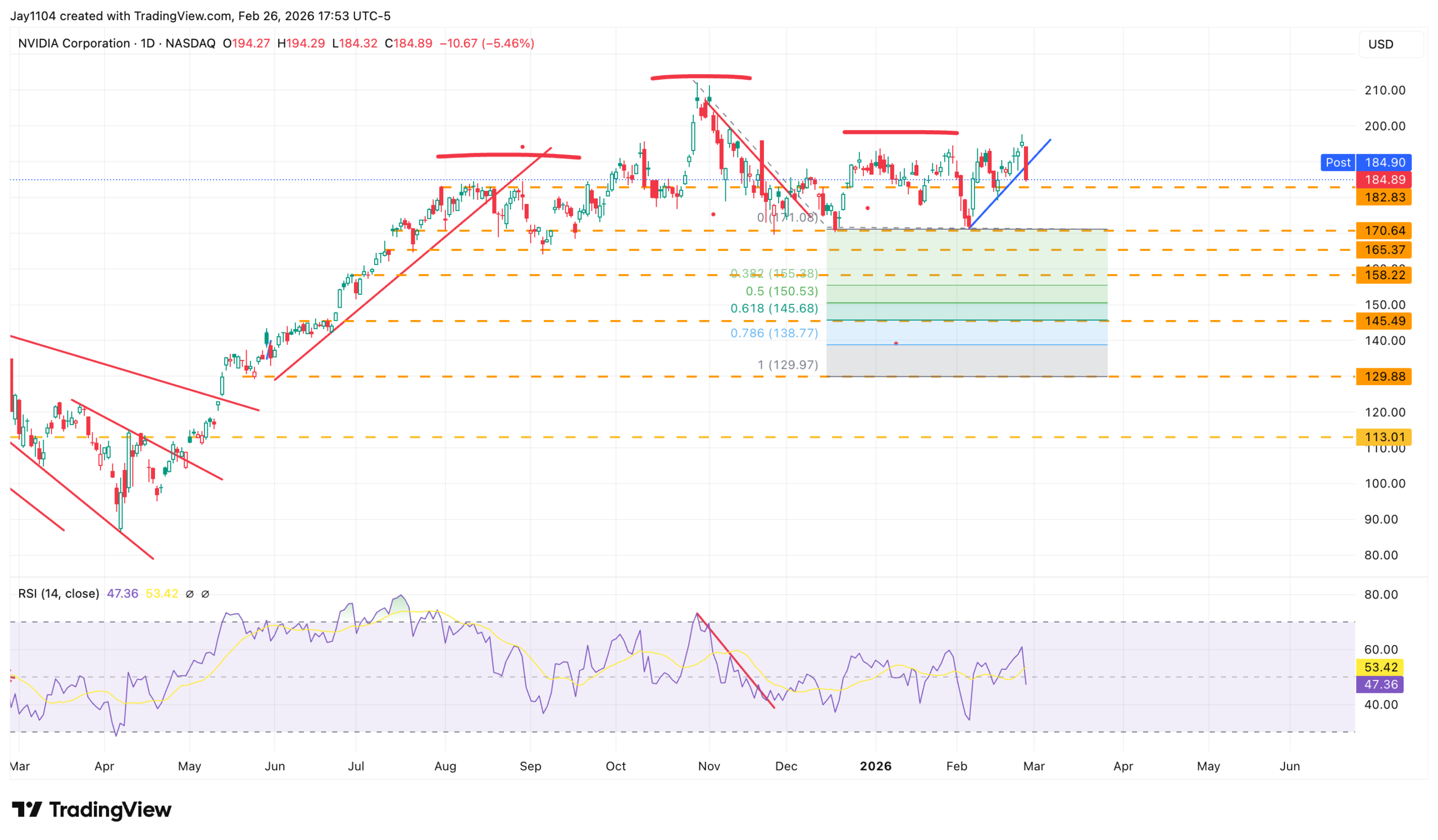1438x840 pixels.
Task: Open the RSI (14, close) indicator legend
Action: (x=58, y=594)
